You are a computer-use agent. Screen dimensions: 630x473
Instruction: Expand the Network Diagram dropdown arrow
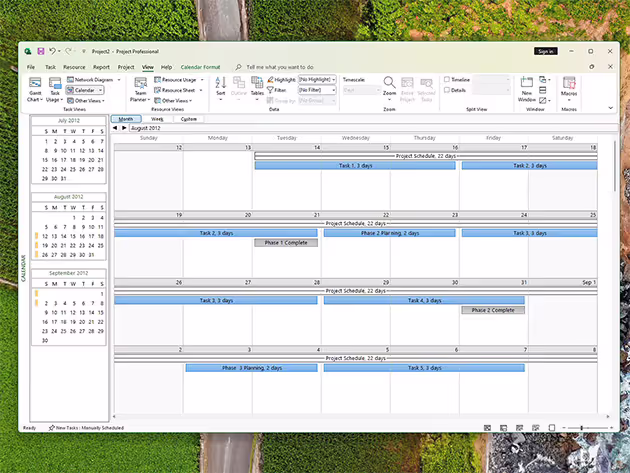117,79
